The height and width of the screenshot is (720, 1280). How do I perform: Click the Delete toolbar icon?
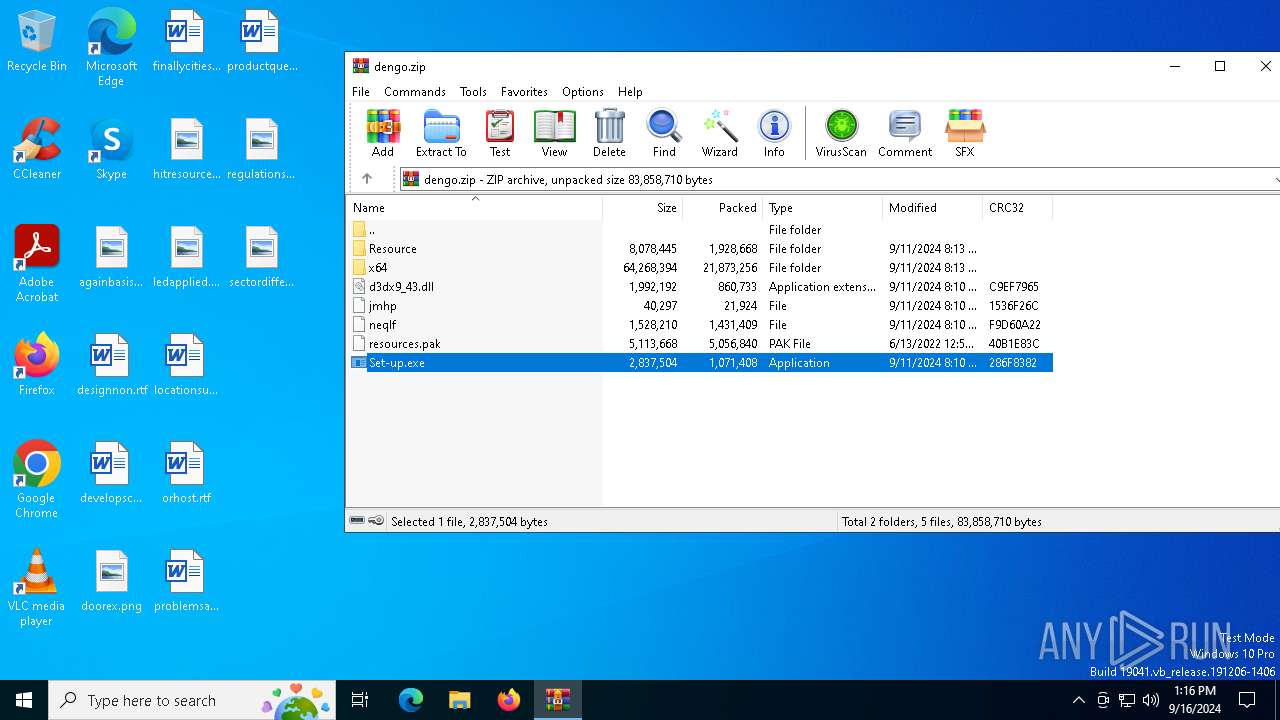pos(609,134)
